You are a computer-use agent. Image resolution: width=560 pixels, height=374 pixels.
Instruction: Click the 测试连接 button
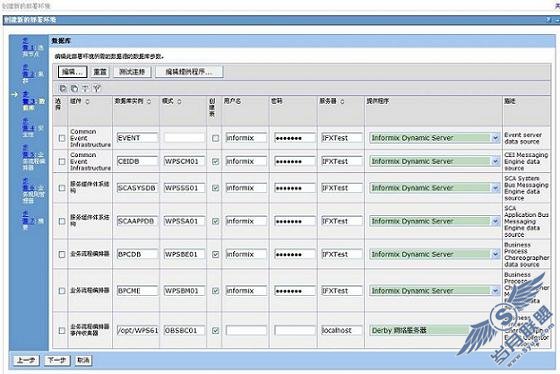[x=132, y=72]
